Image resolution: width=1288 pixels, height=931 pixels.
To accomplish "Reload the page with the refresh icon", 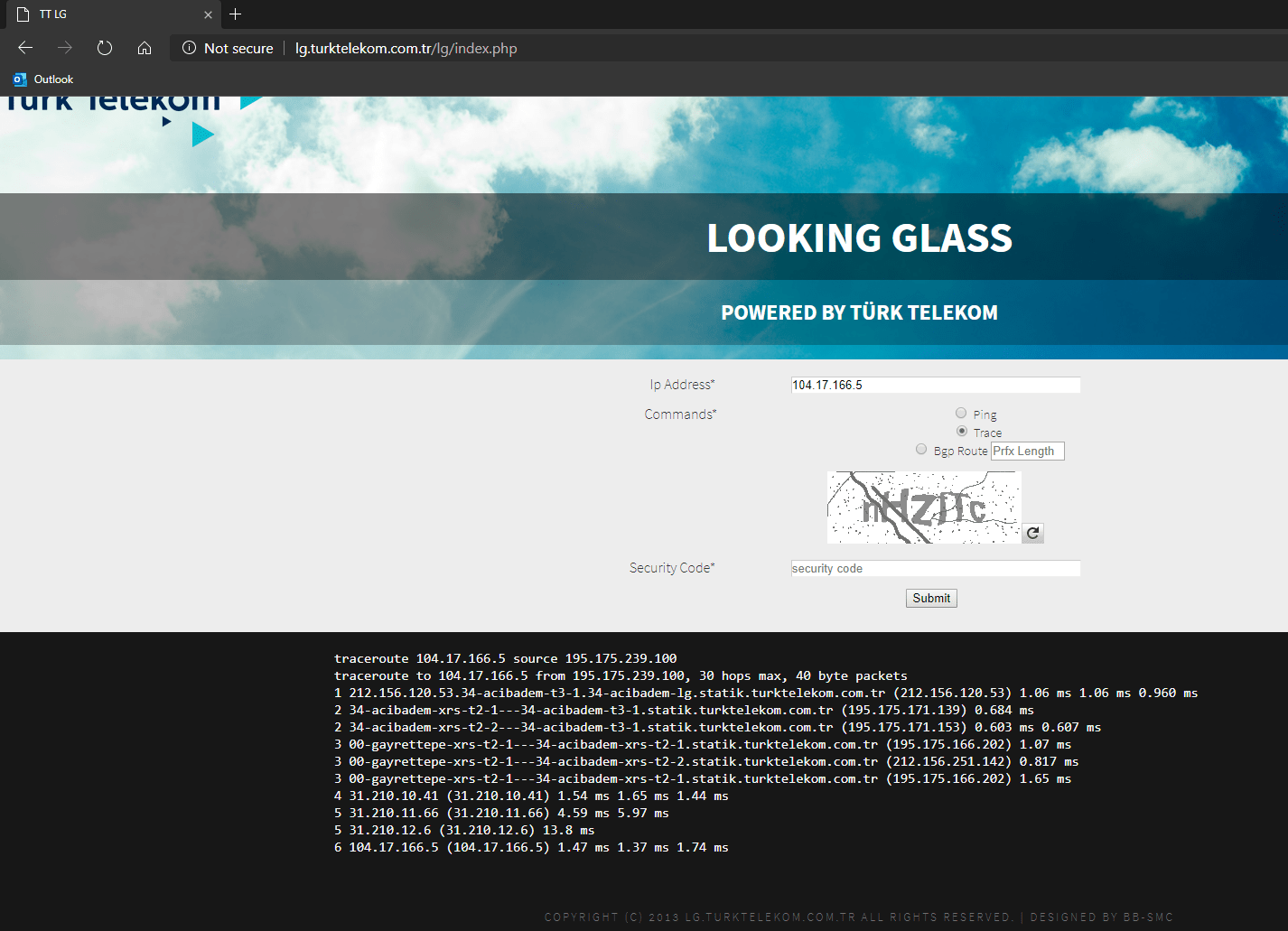I will (105, 48).
